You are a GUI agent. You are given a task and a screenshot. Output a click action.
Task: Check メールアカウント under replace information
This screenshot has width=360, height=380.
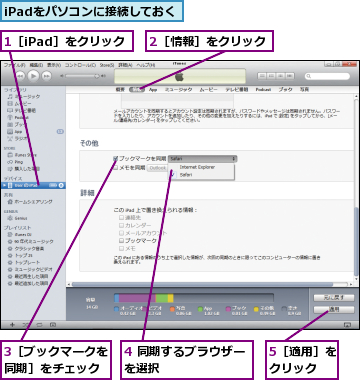point(122,233)
